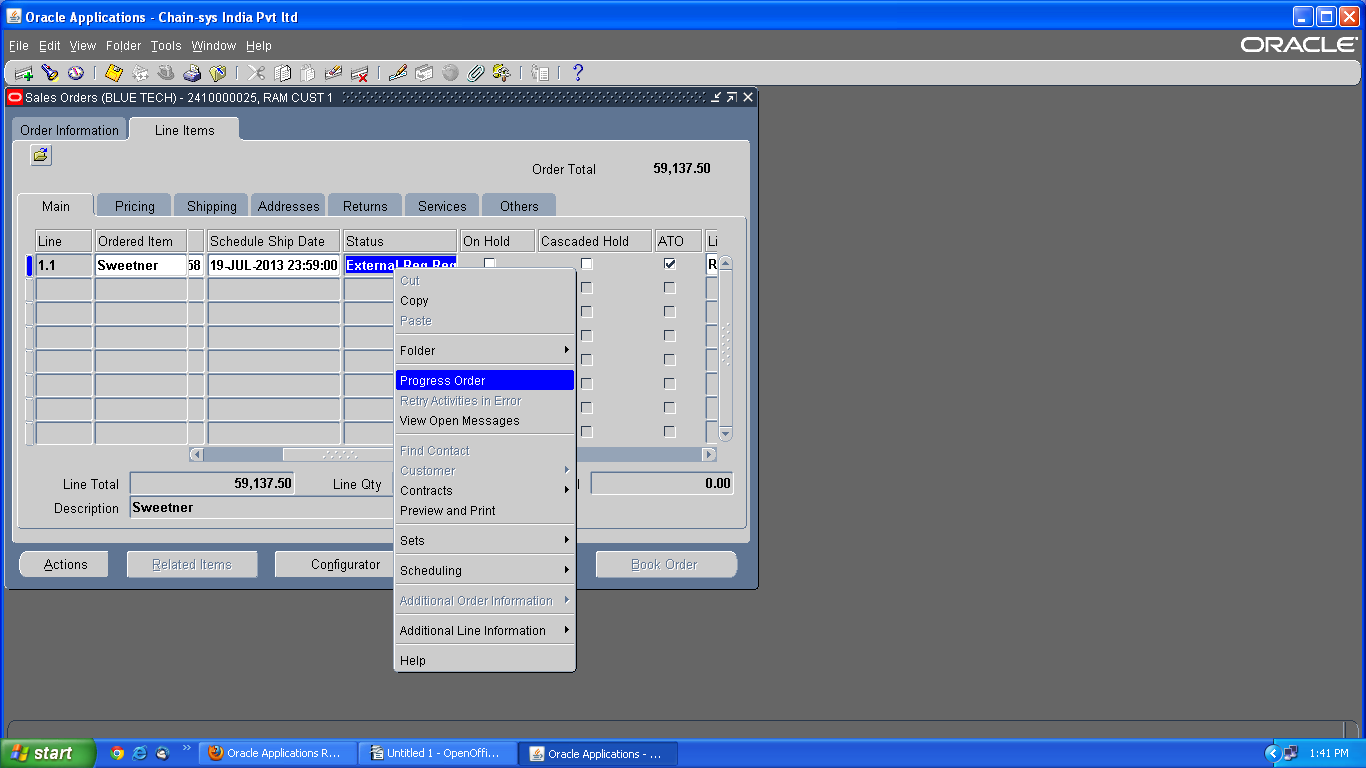Click the Edit Field pencil icon
This screenshot has height=768, width=1366.
398,73
